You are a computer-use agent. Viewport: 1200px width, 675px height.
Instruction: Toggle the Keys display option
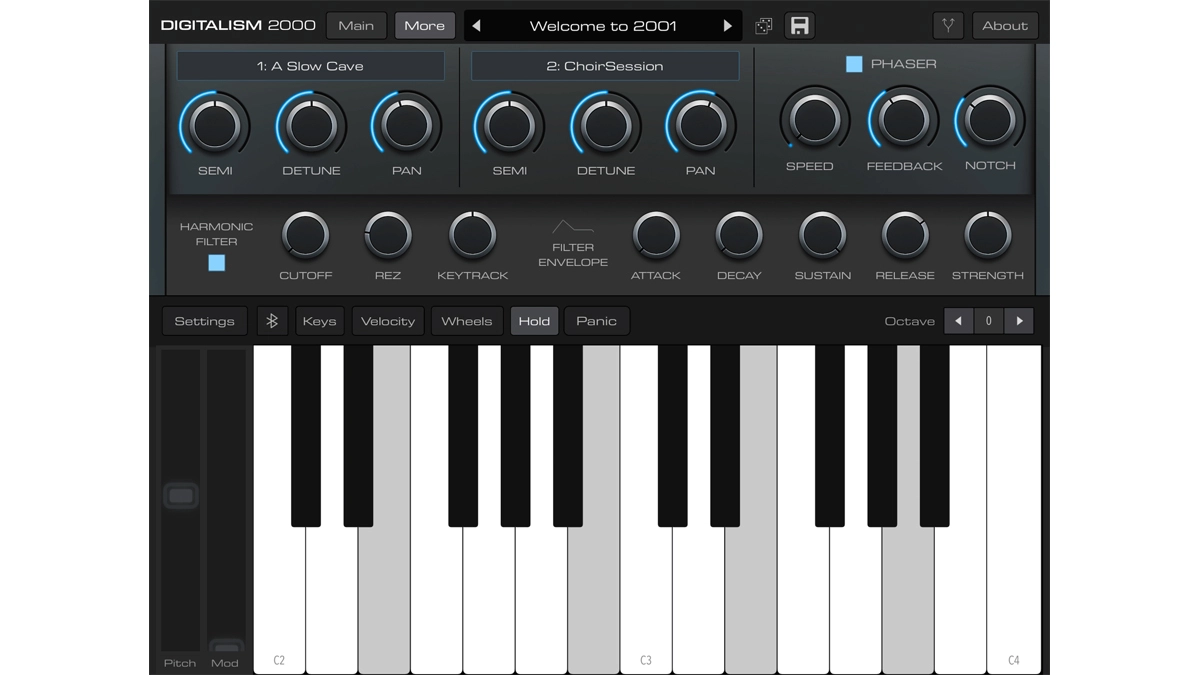(319, 321)
